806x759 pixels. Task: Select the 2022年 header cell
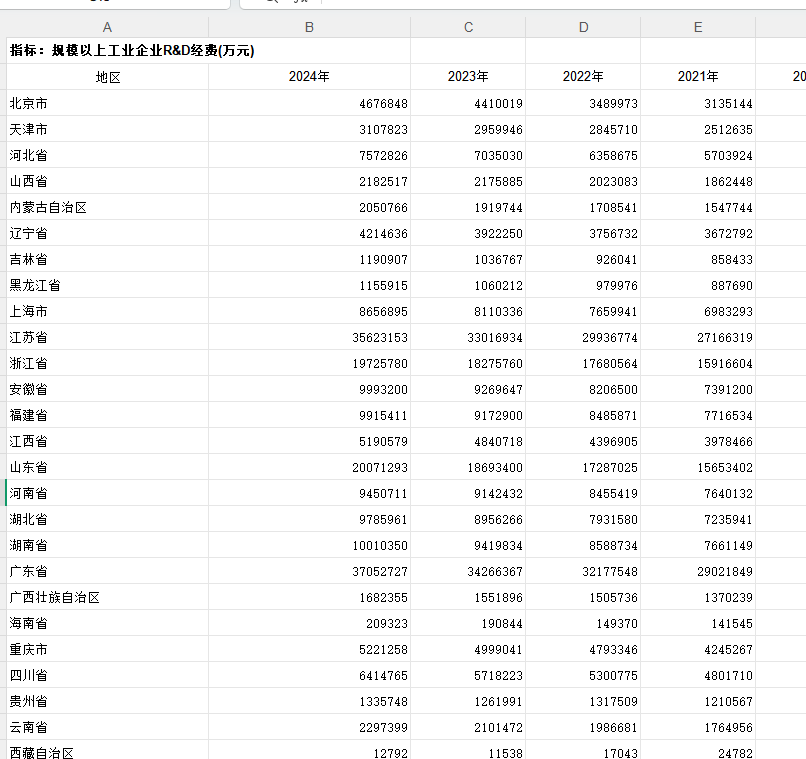click(x=583, y=77)
